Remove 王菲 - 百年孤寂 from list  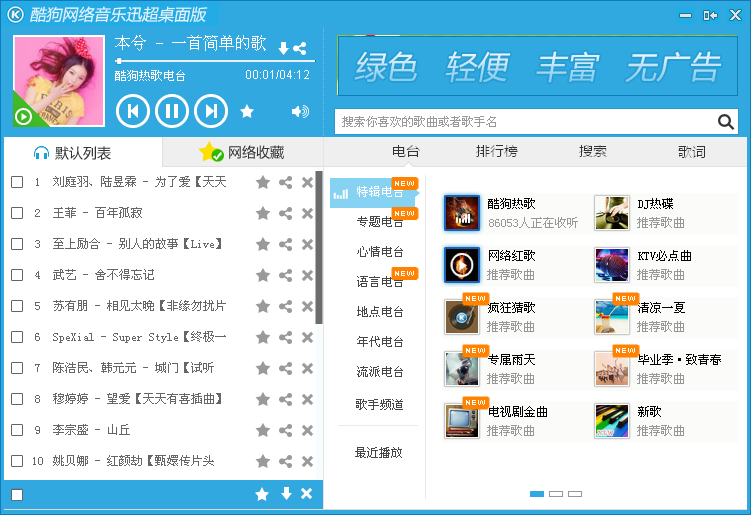pyautogui.click(x=307, y=213)
